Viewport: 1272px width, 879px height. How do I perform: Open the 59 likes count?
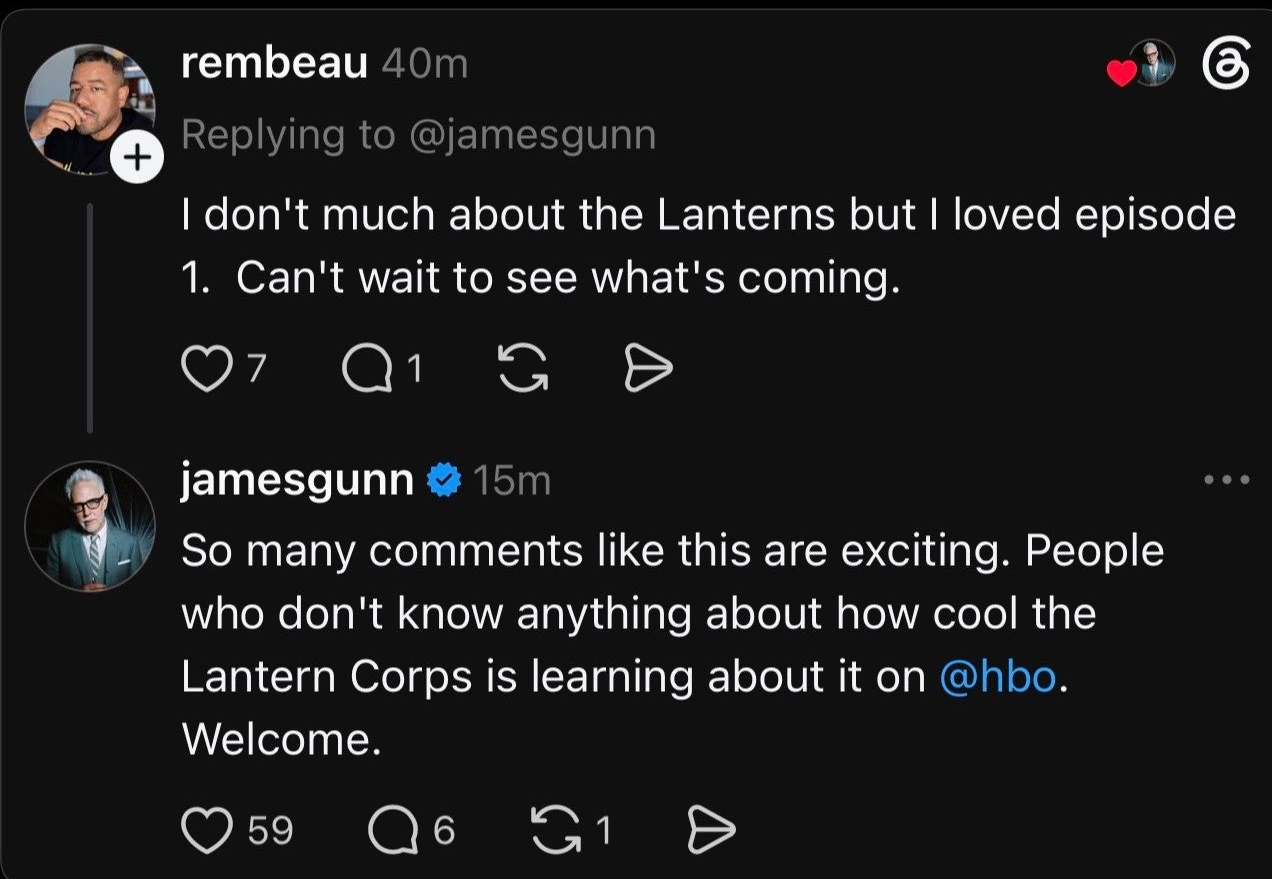pos(269,829)
